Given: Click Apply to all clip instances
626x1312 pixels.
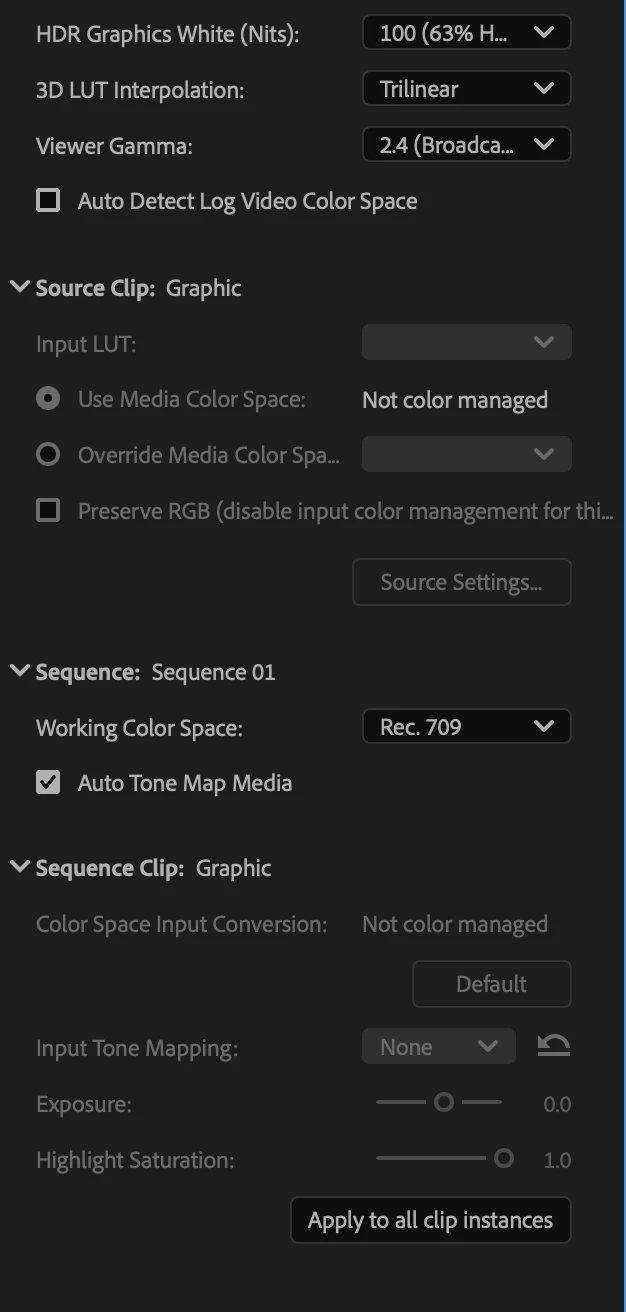Looking at the screenshot, I should pos(430,1220).
